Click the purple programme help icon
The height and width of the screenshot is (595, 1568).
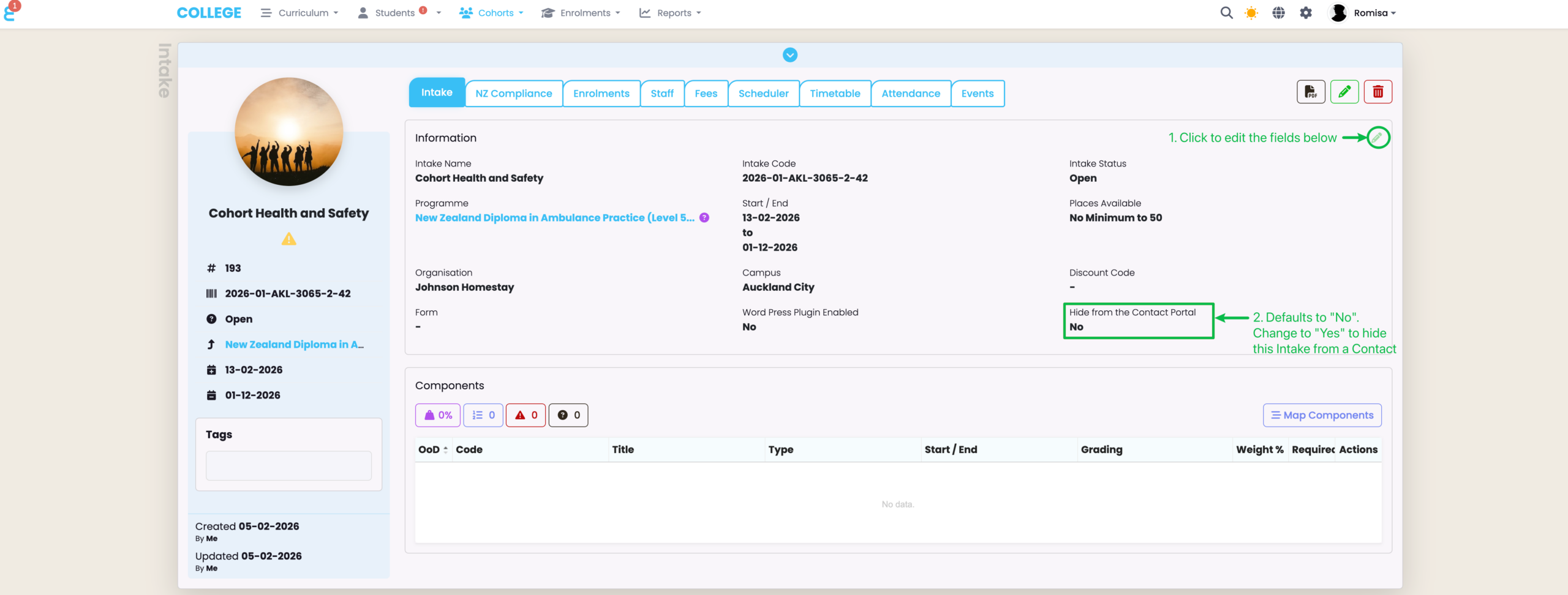(x=704, y=217)
